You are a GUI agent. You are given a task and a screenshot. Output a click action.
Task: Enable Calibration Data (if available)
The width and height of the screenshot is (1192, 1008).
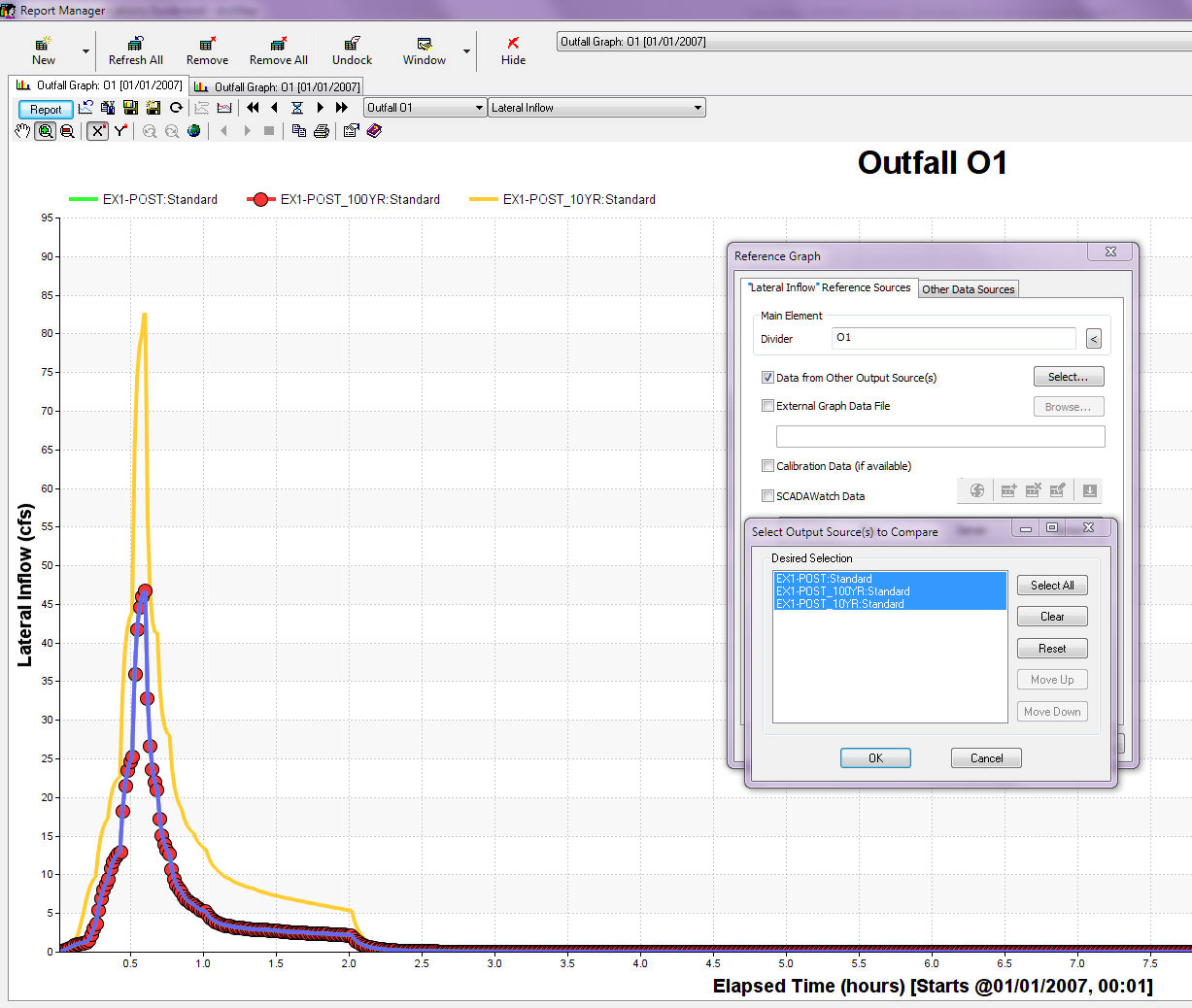[767, 465]
